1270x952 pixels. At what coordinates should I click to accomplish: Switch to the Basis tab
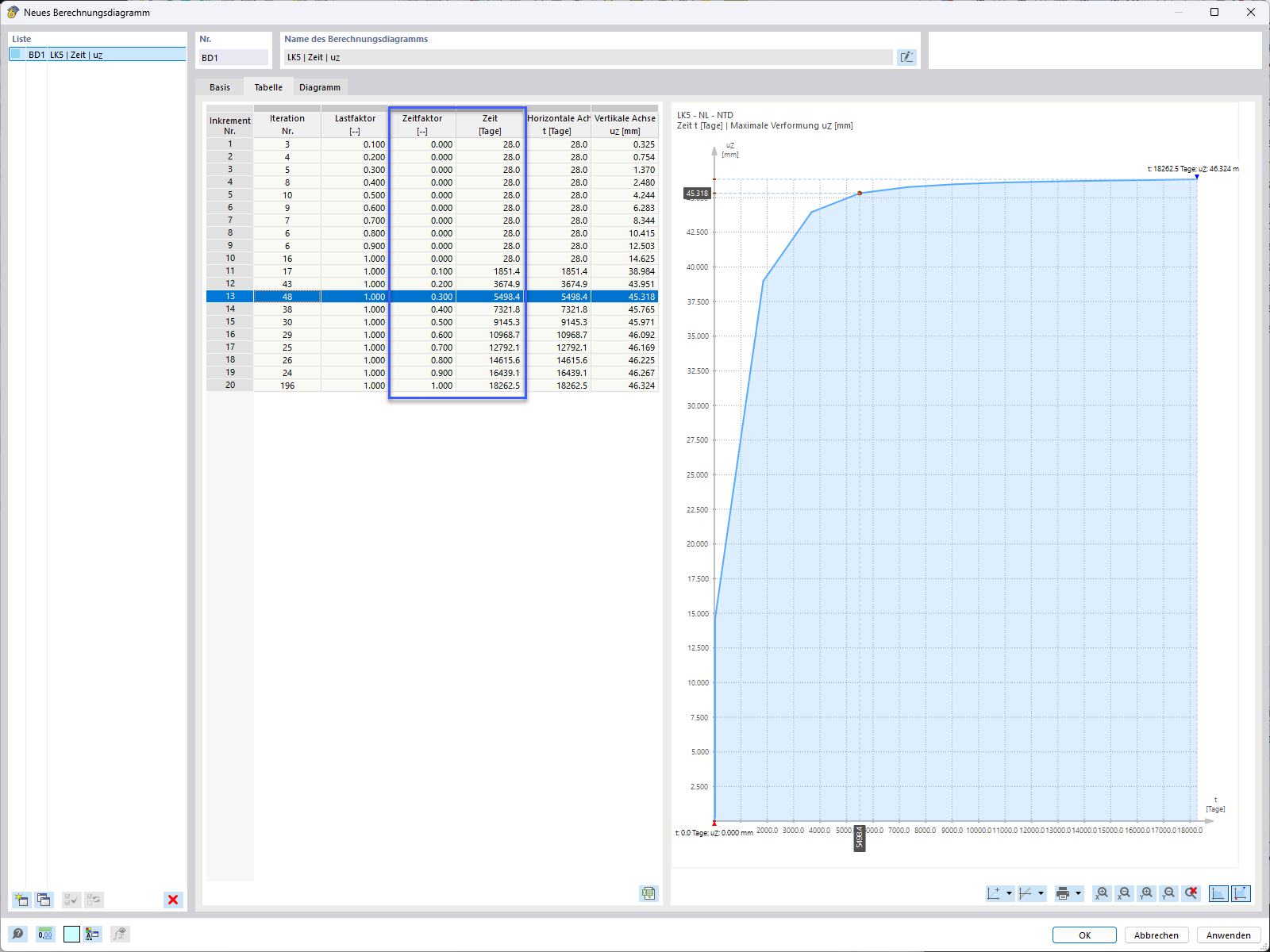click(x=220, y=87)
